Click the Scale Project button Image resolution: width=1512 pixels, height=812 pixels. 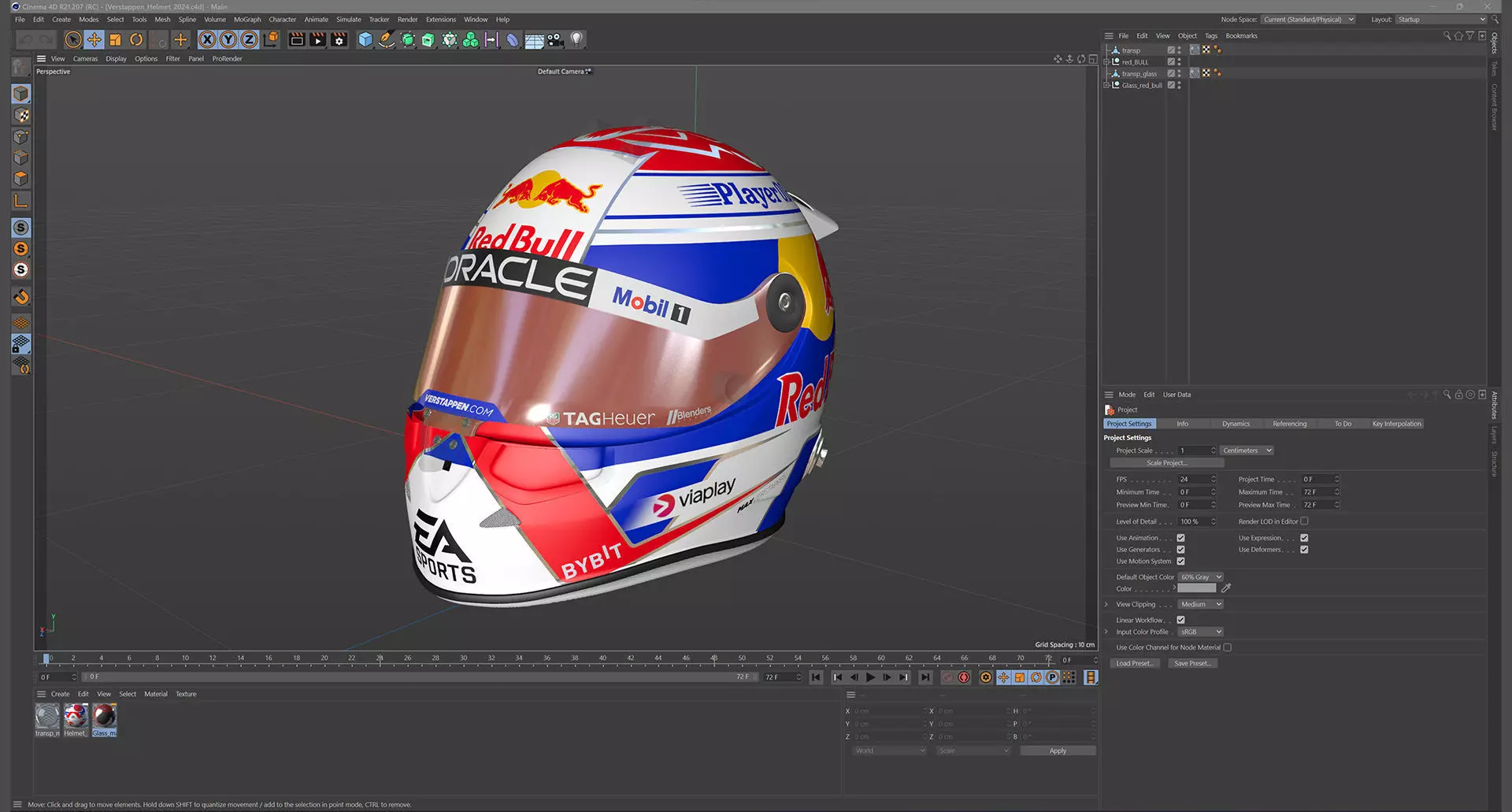[x=1166, y=463]
